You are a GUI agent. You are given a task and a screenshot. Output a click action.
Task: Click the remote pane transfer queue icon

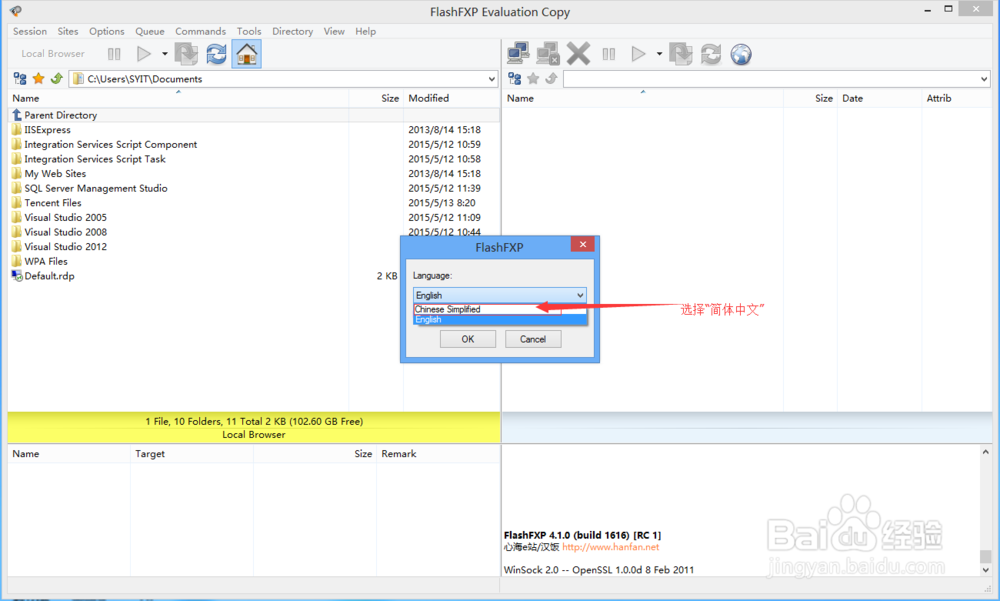pos(680,54)
